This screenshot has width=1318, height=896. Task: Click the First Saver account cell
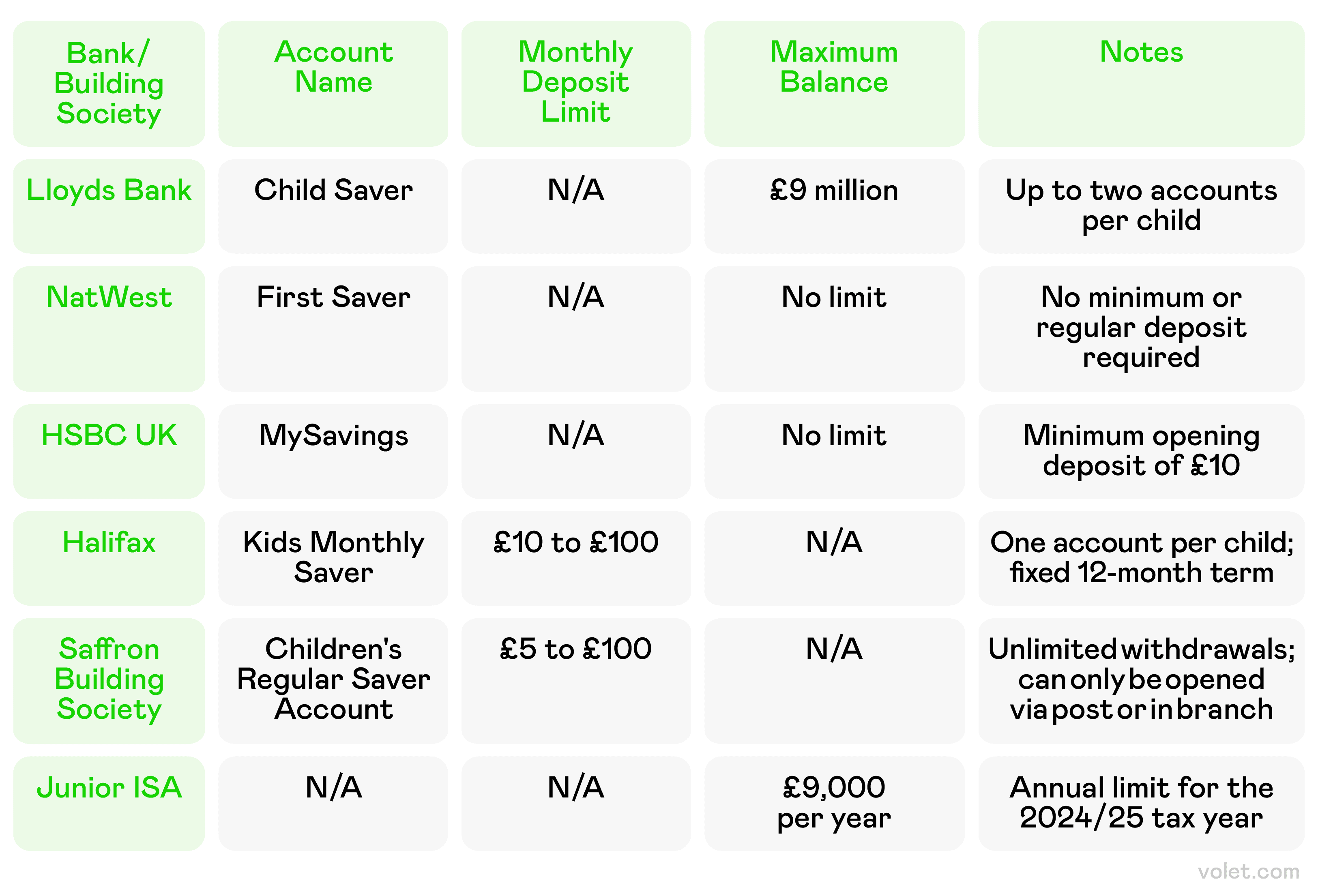pos(333,297)
